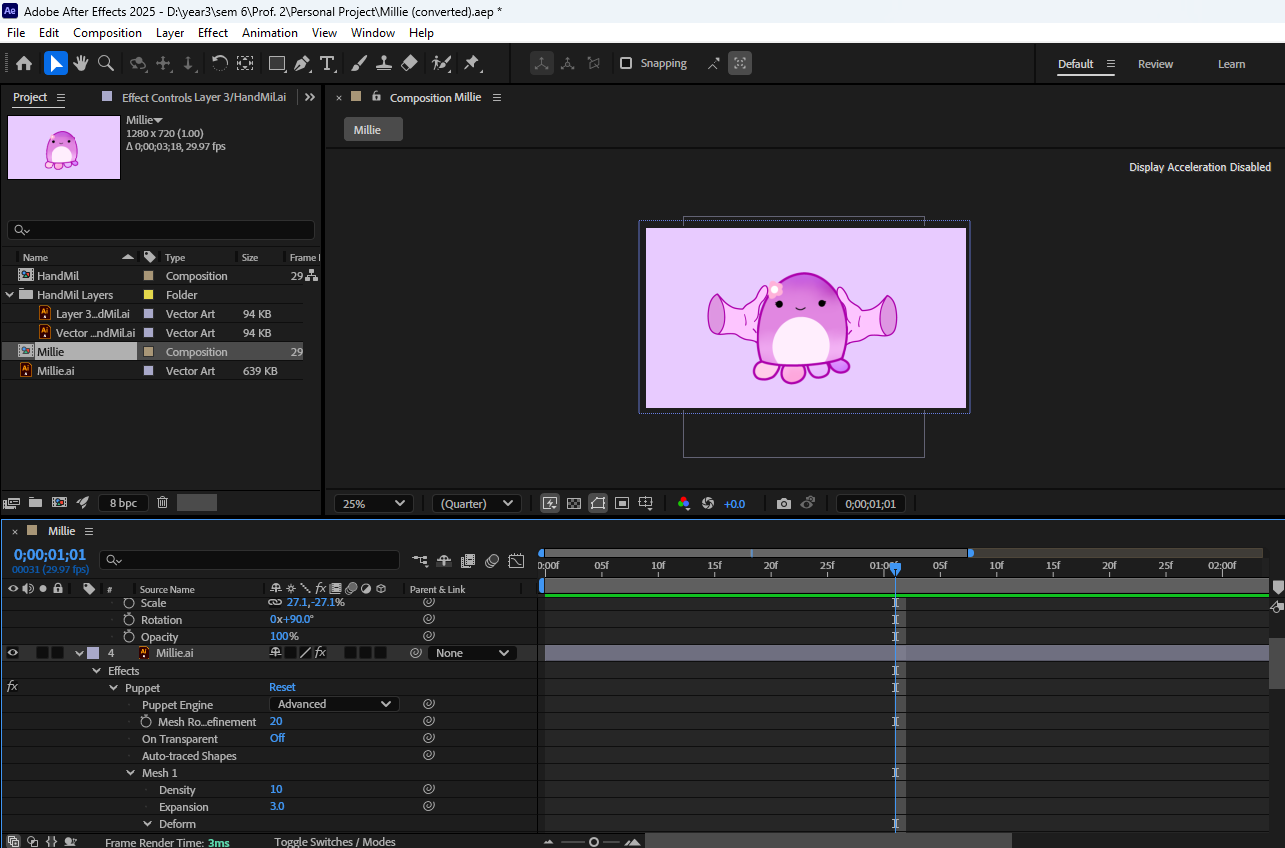Screen dimensions: 1285x848
Task: Select the Clone Stamp tool
Action: pyautogui.click(x=383, y=63)
